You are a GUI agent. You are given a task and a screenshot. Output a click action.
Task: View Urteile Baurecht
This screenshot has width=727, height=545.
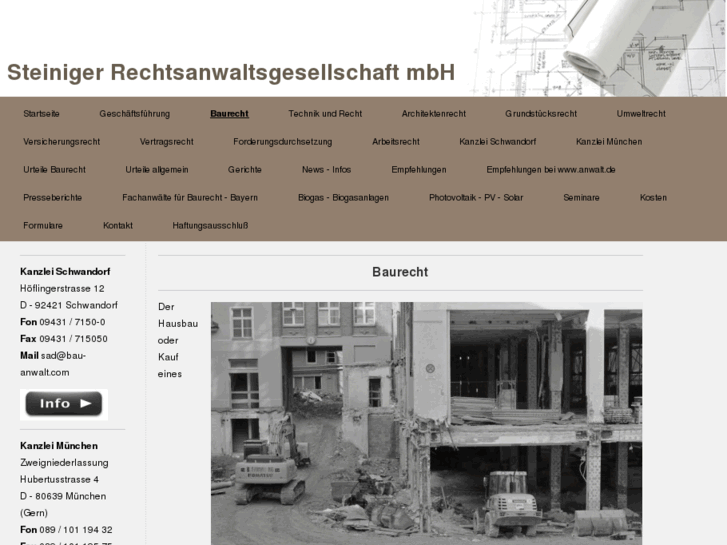(54, 170)
